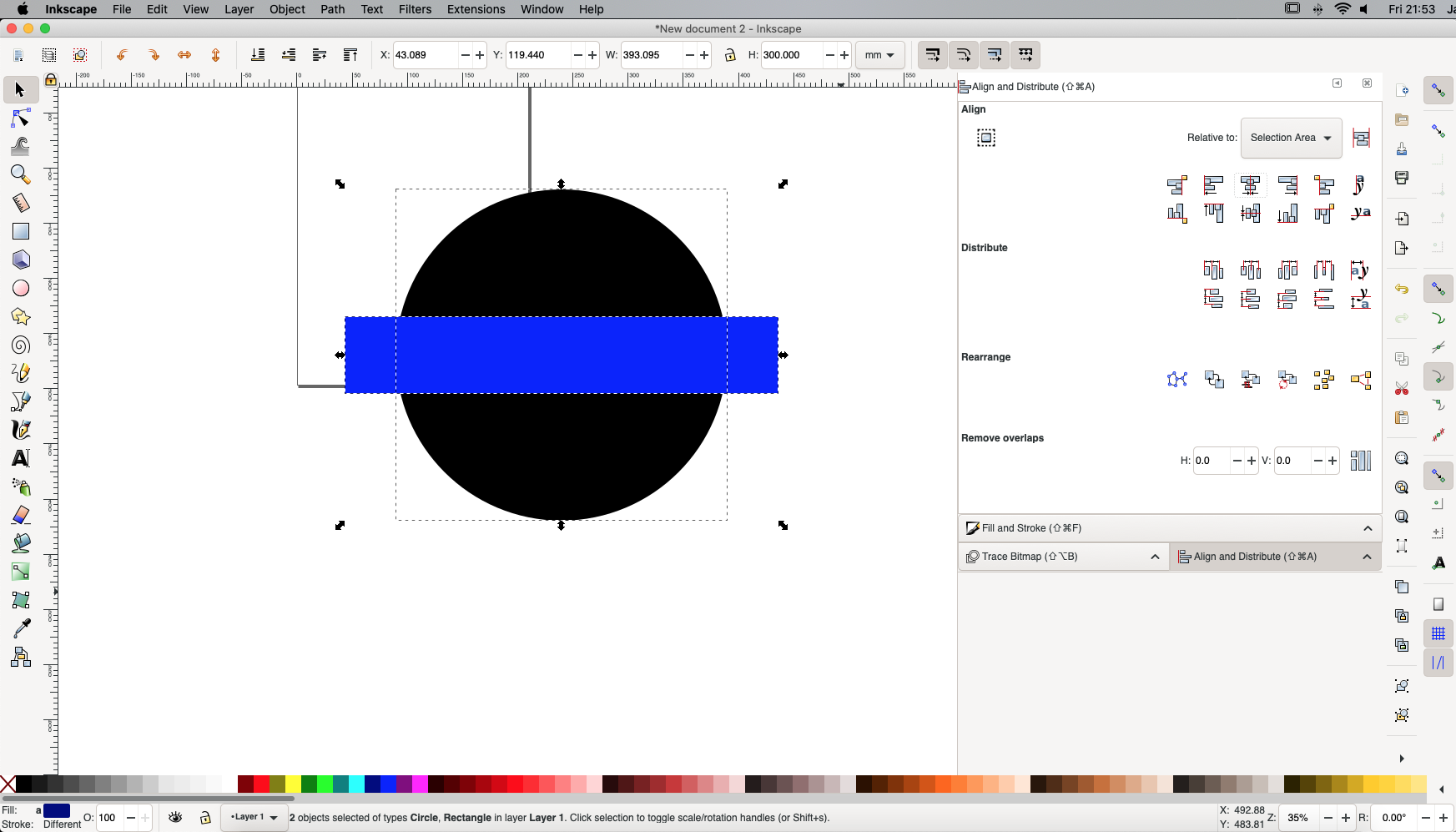The height and width of the screenshot is (832, 1456).
Task: Select the 3D box tool
Action: tap(21, 260)
